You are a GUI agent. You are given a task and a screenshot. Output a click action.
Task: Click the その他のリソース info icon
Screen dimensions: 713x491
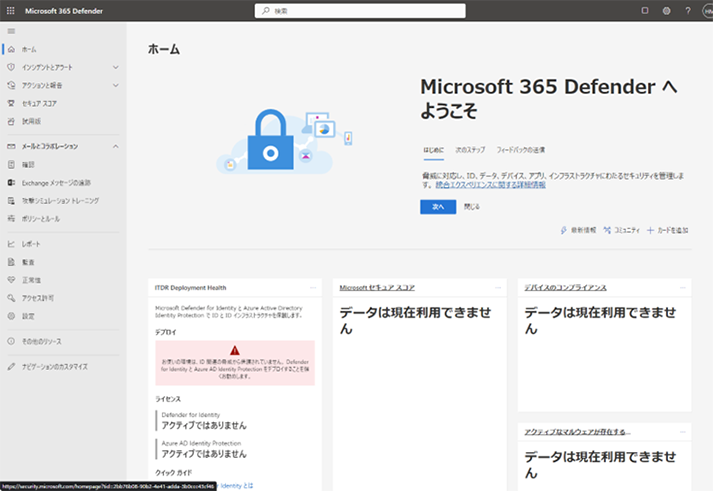pyautogui.click(x=11, y=341)
